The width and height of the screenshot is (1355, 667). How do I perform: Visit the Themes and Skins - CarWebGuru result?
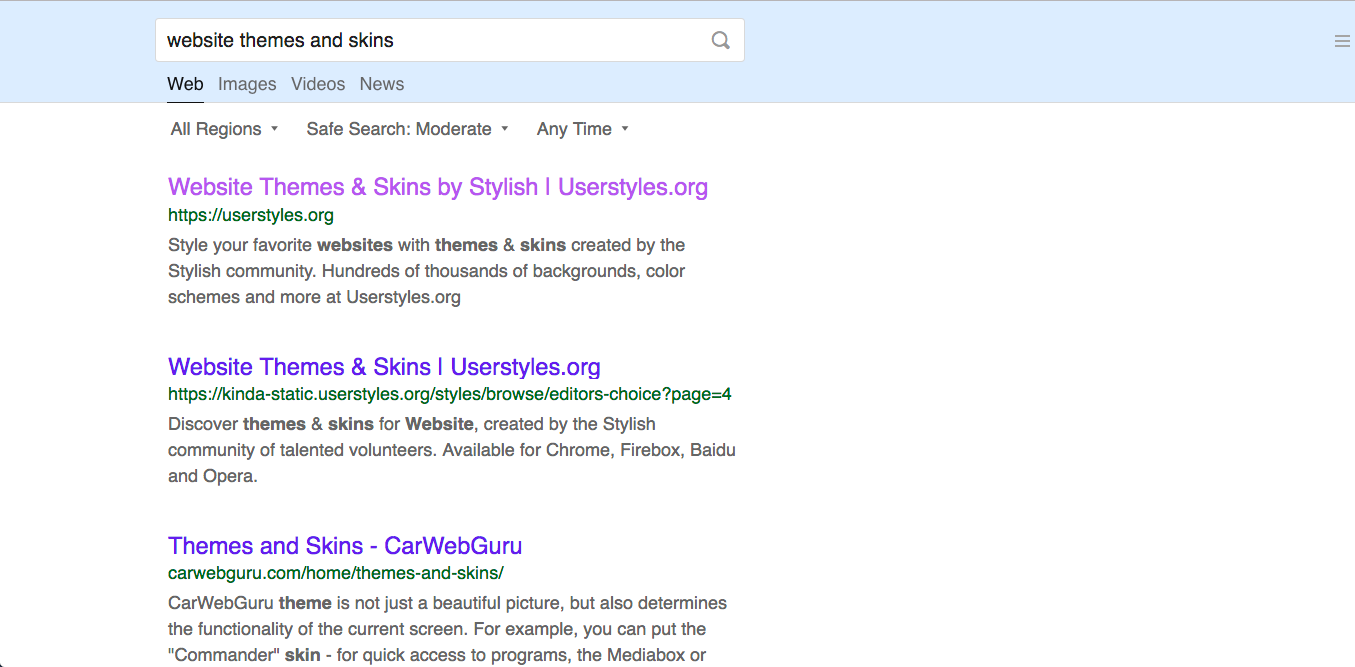344,546
